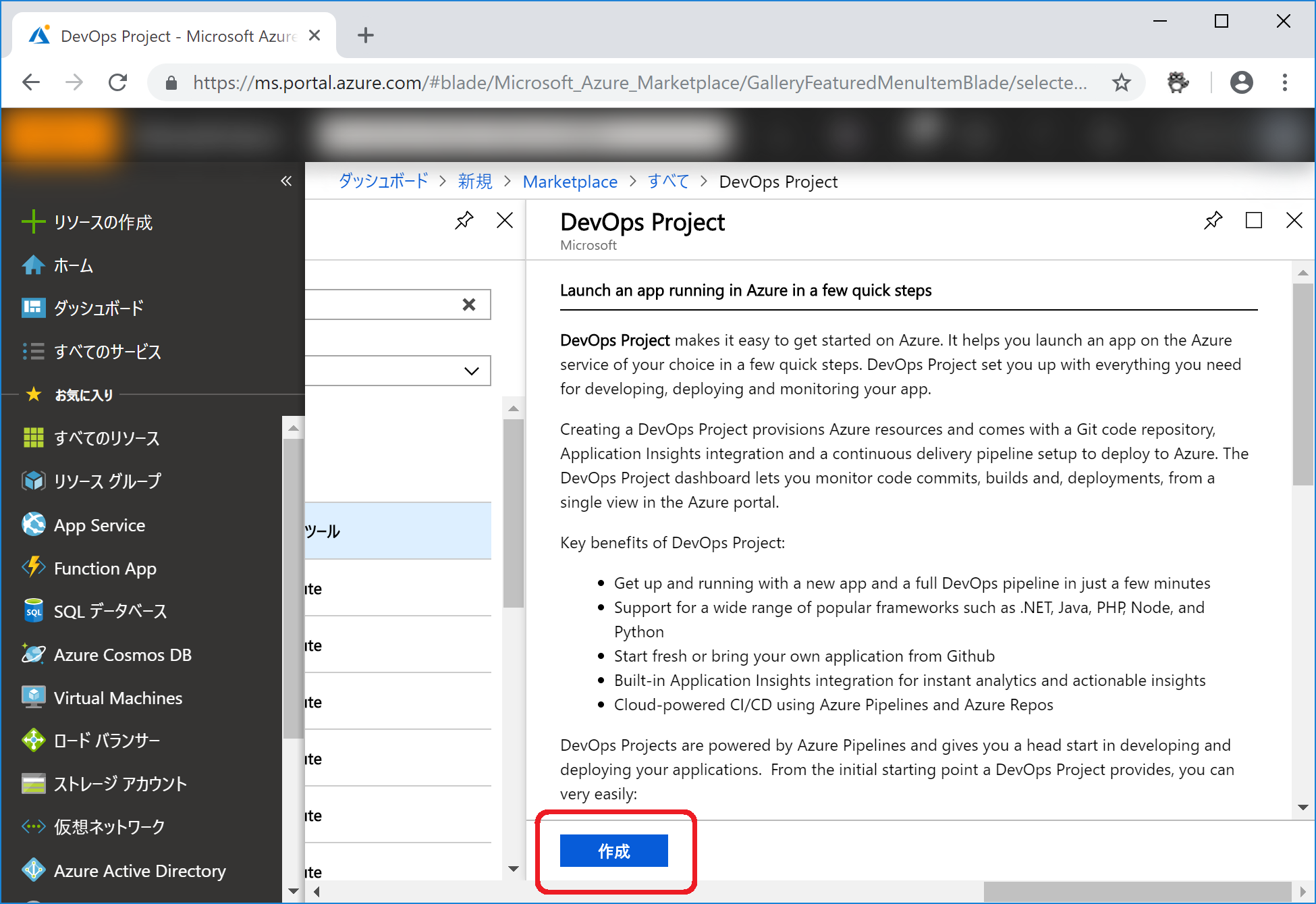Clear the search box with the X

(x=468, y=304)
